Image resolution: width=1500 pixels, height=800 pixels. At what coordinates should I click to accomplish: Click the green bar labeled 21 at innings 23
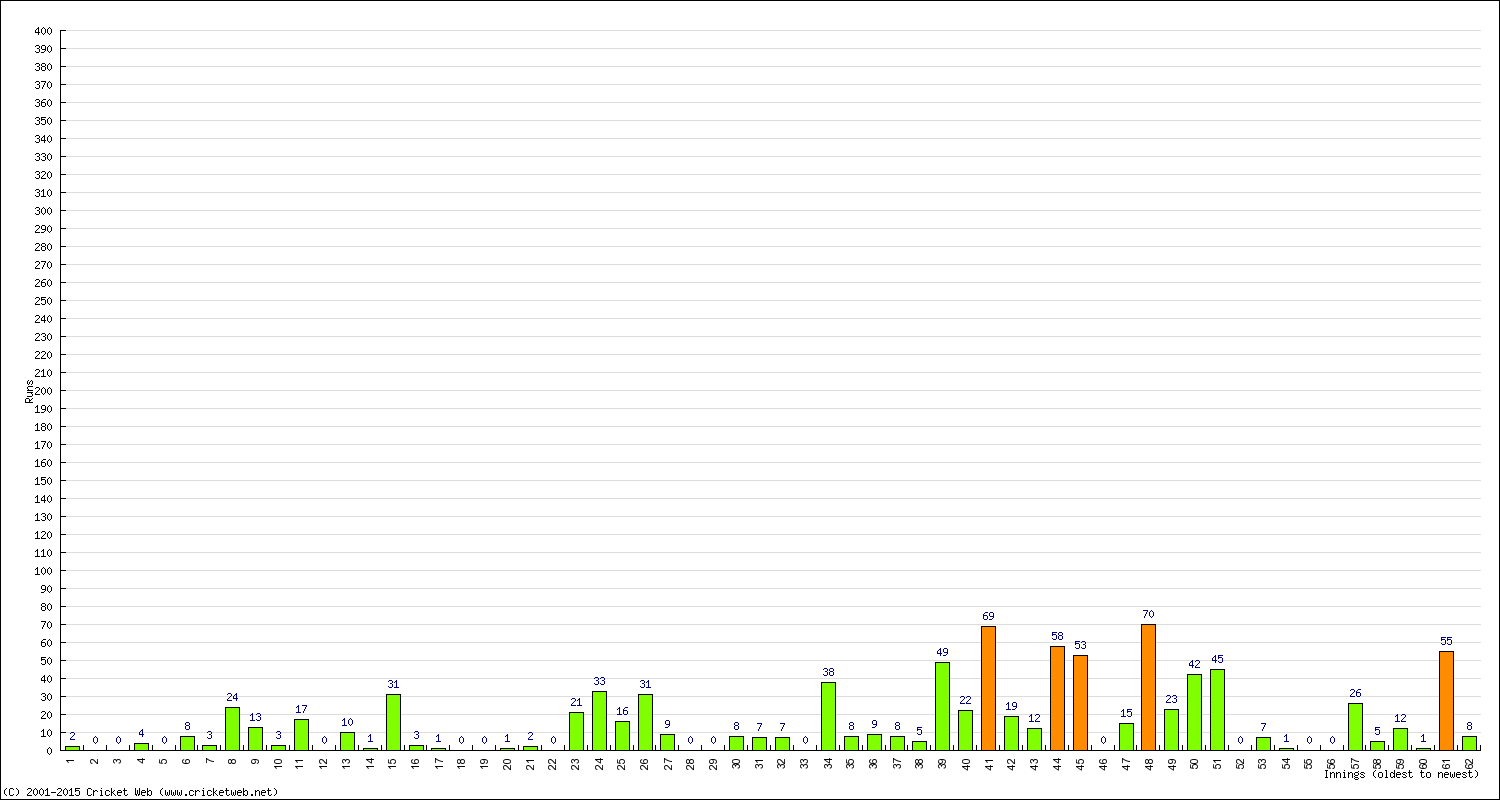coord(576,731)
